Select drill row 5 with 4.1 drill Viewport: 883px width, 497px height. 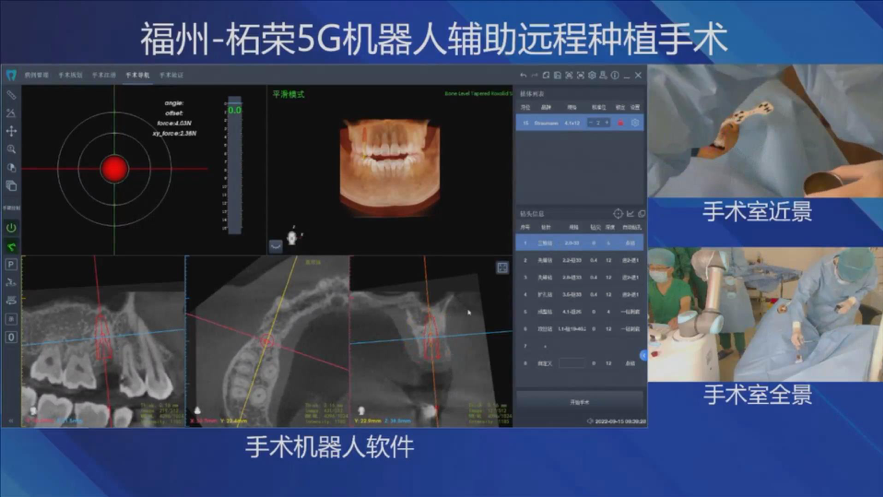click(579, 312)
